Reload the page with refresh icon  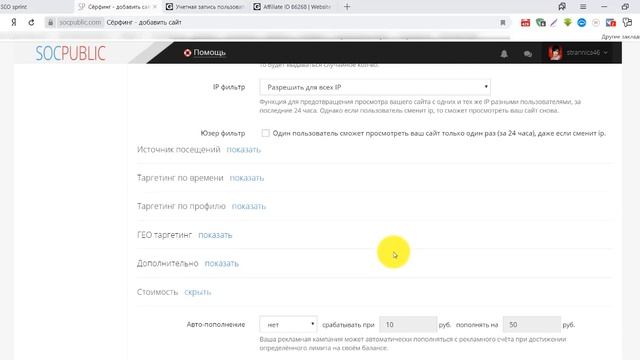click(31, 22)
